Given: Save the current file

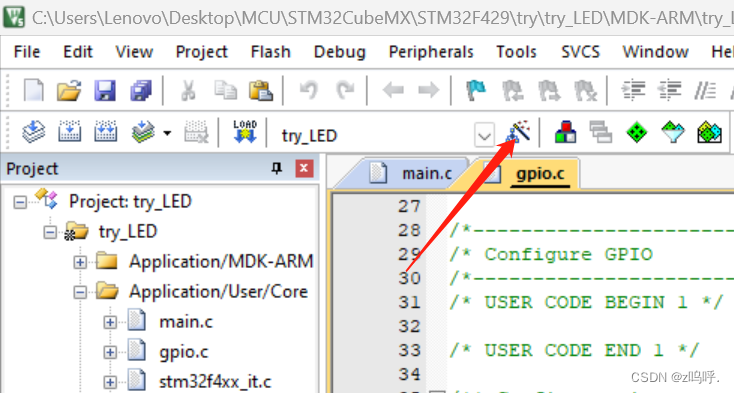Looking at the screenshot, I should pos(105,90).
